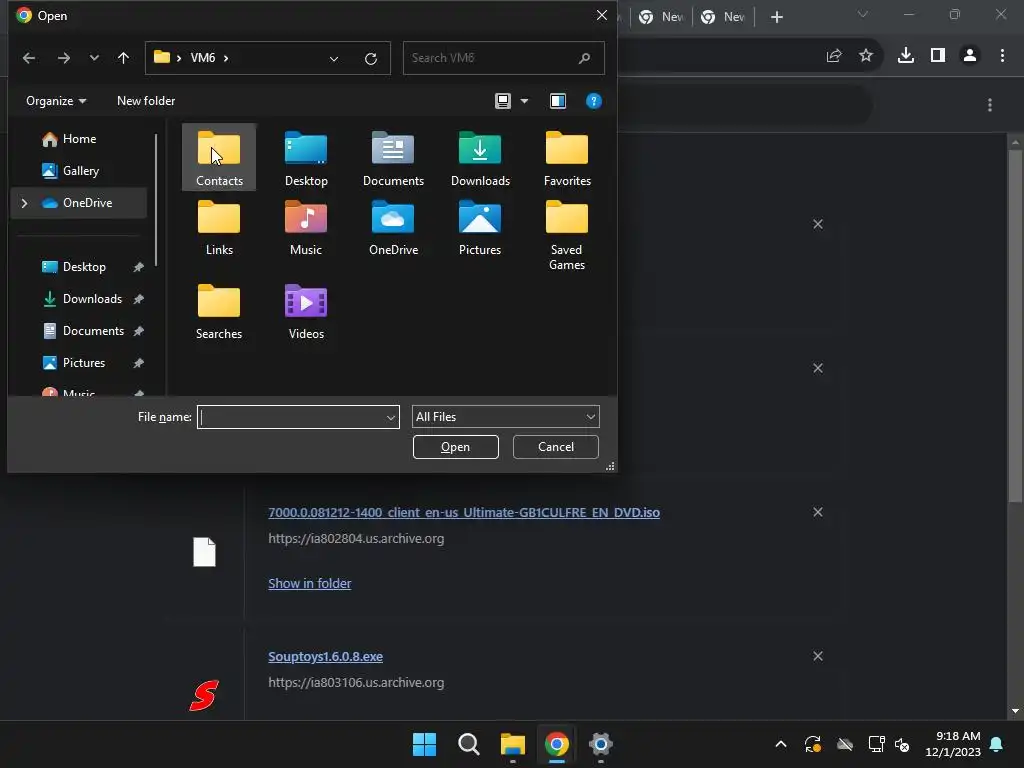1024x768 pixels.
Task: Open the Contacts folder
Action: coord(219,158)
